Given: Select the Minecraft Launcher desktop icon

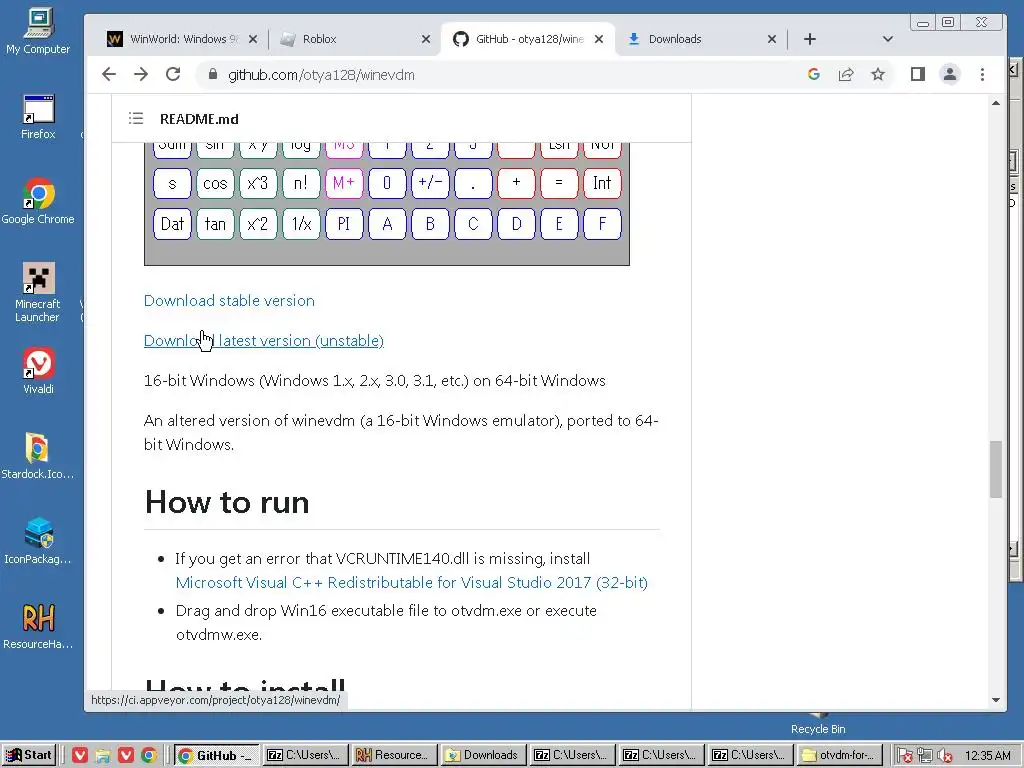Looking at the screenshot, I should [38, 293].
